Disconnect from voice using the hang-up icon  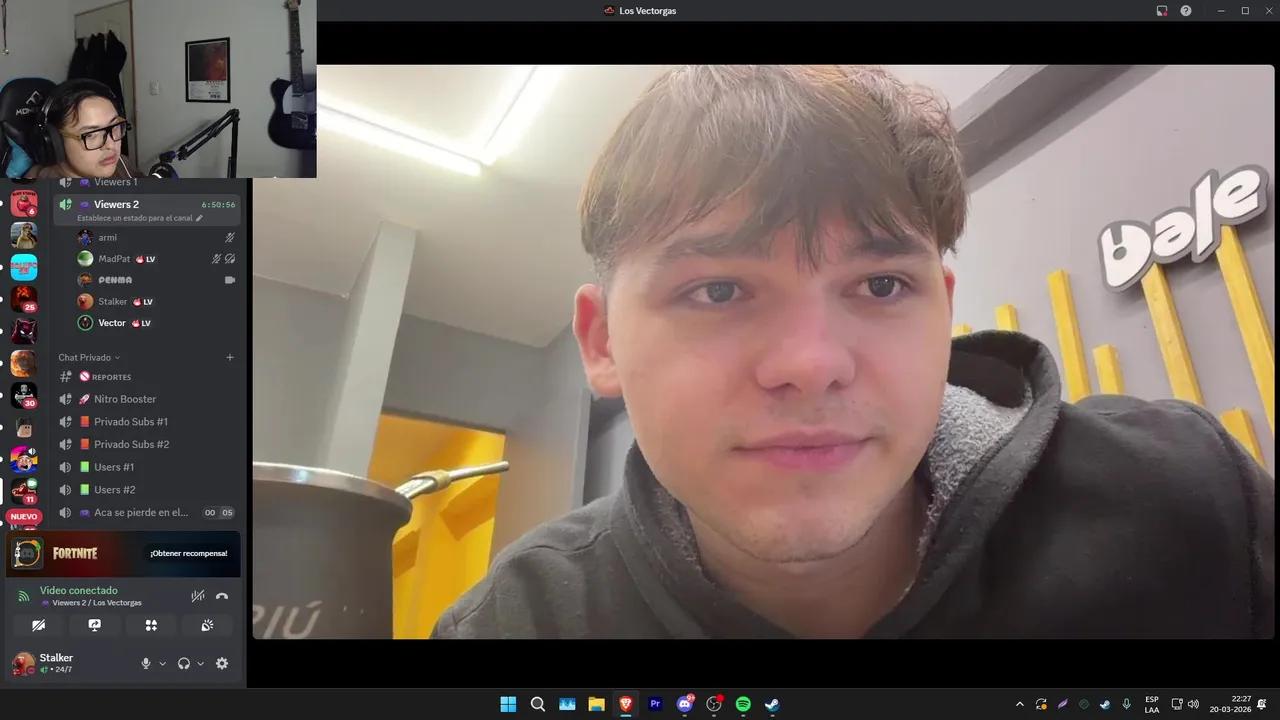coord(222,596)
